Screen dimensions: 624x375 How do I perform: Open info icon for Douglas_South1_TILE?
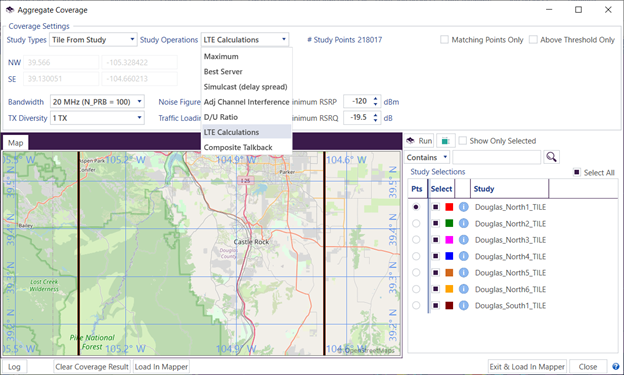point(464,305)
